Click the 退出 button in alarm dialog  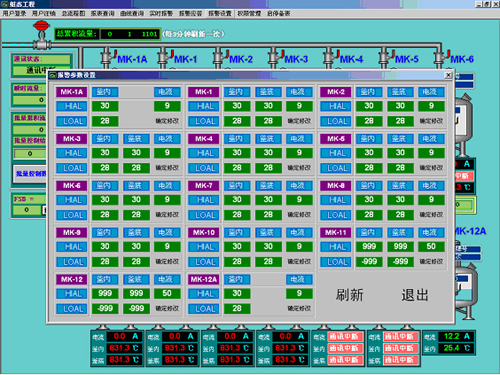pyautogui.click(x=415, y=295)
